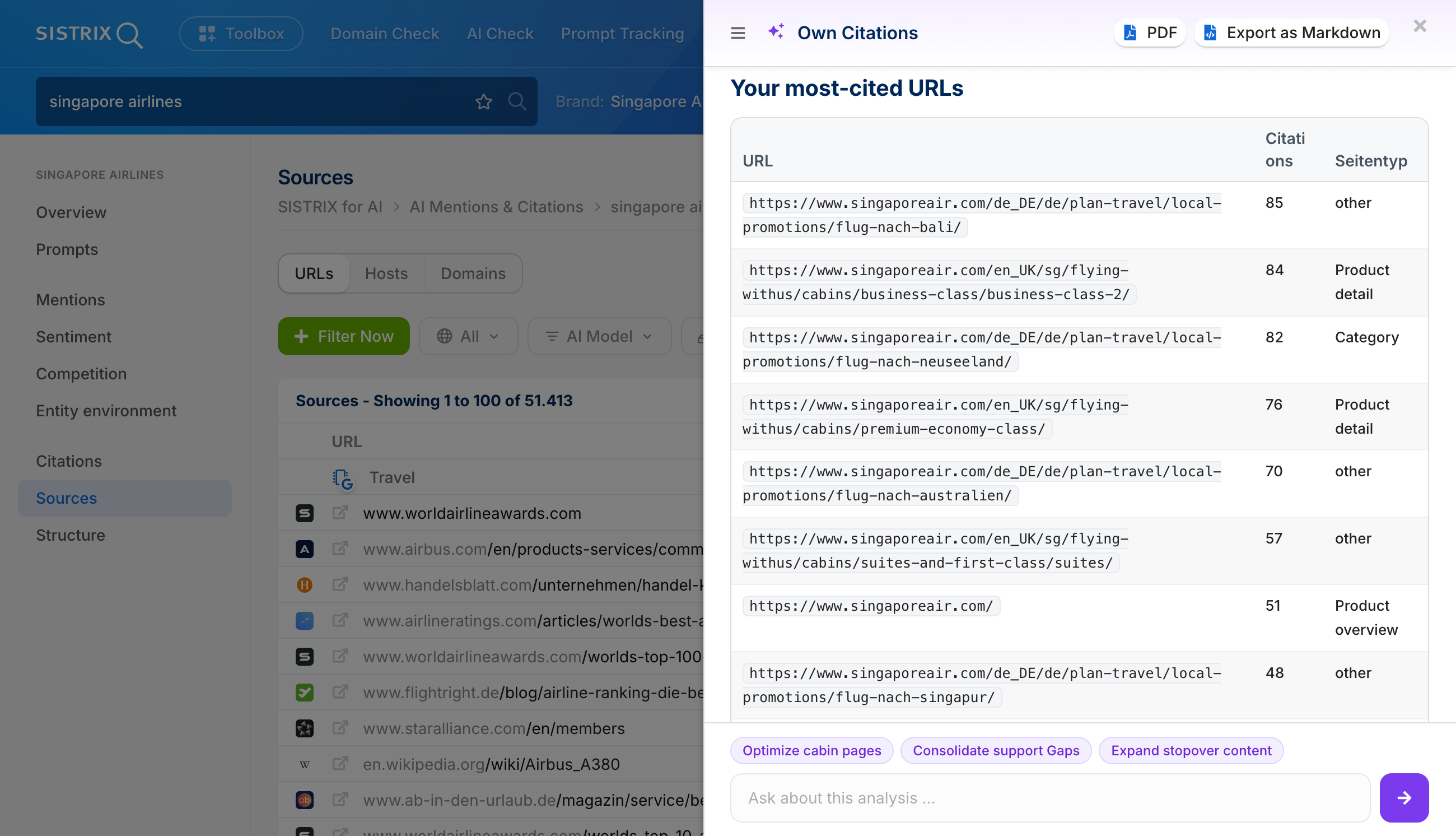The height and width of the screenshot is (836, 1456).
Task: Open the panel hamburger menu icon
Action: coord(738,33)
